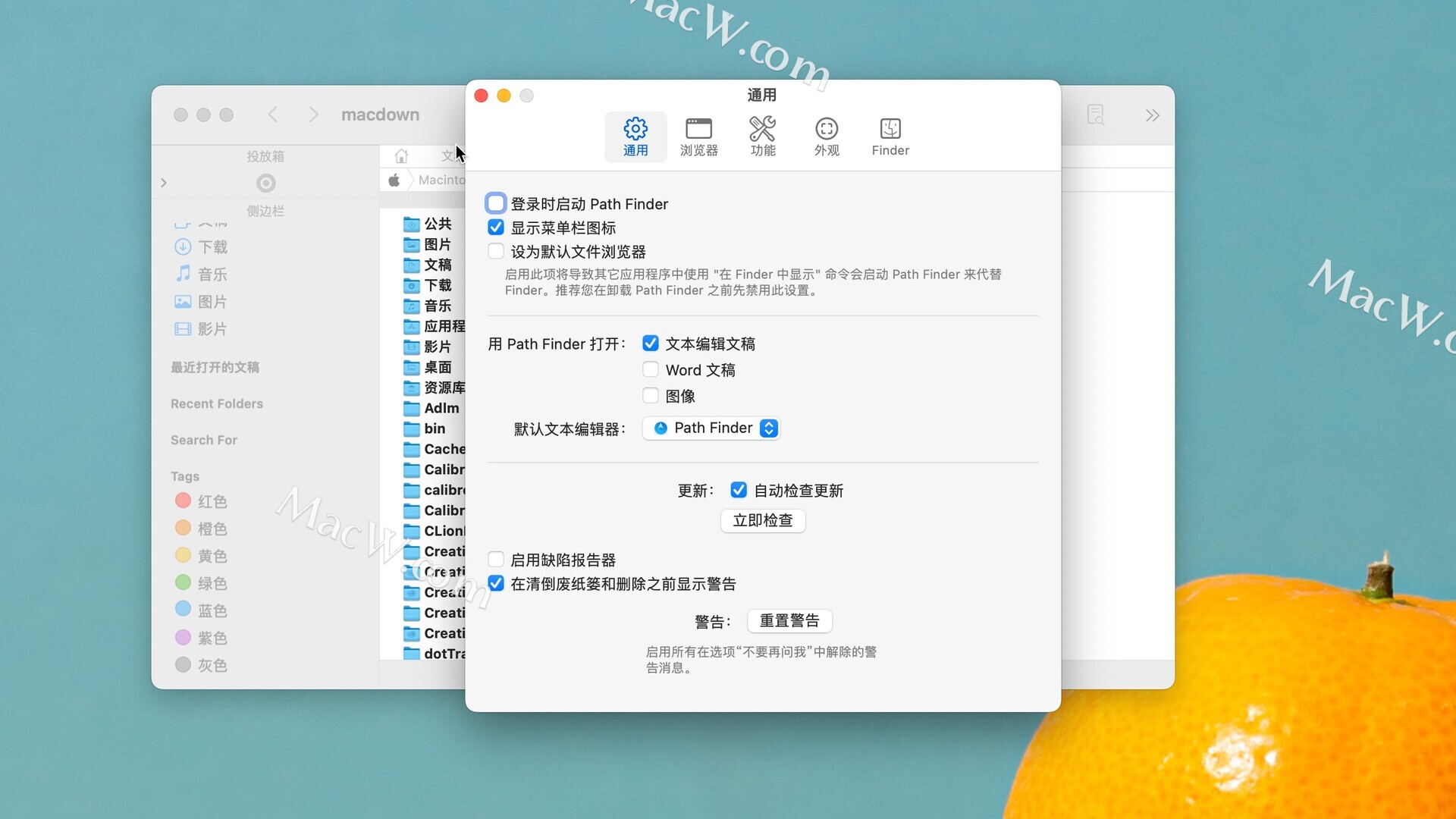1456x819 pixels.
Task: Select the bin folder in file list
Action: [x=424, y=428]
